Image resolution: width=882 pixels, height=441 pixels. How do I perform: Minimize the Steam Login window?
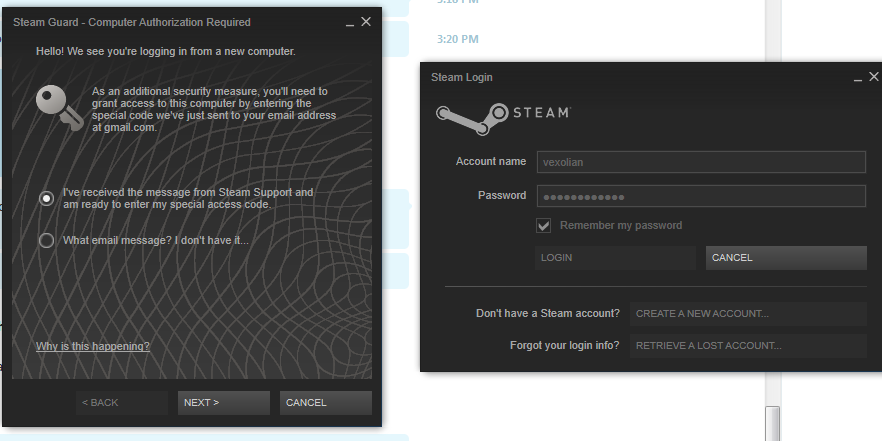(858, 78)
